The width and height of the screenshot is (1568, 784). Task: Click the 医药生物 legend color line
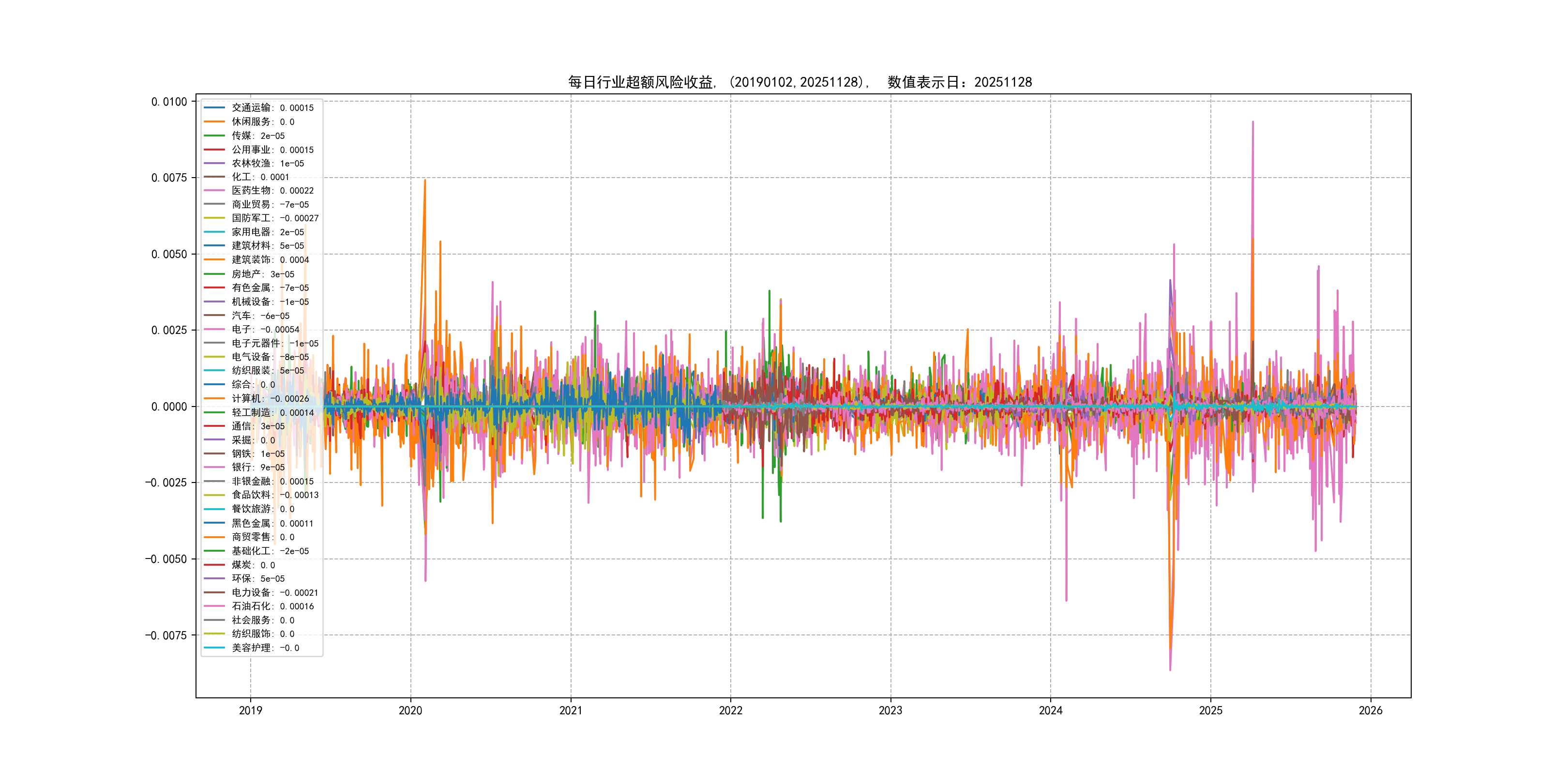click(214, 191)
